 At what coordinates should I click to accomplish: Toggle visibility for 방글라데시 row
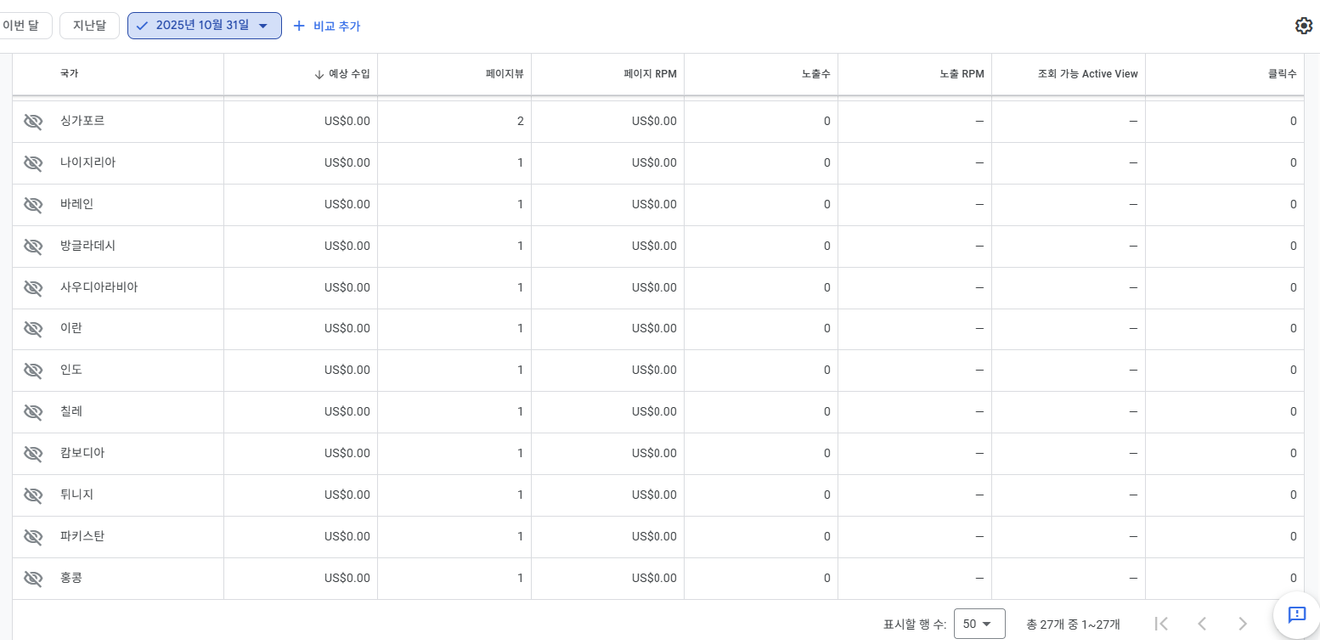coord(33,246)
